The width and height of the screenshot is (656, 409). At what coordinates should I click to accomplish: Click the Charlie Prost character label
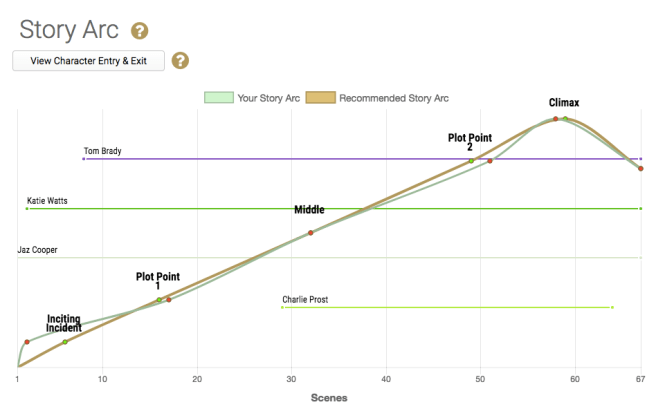coord(305,299)
